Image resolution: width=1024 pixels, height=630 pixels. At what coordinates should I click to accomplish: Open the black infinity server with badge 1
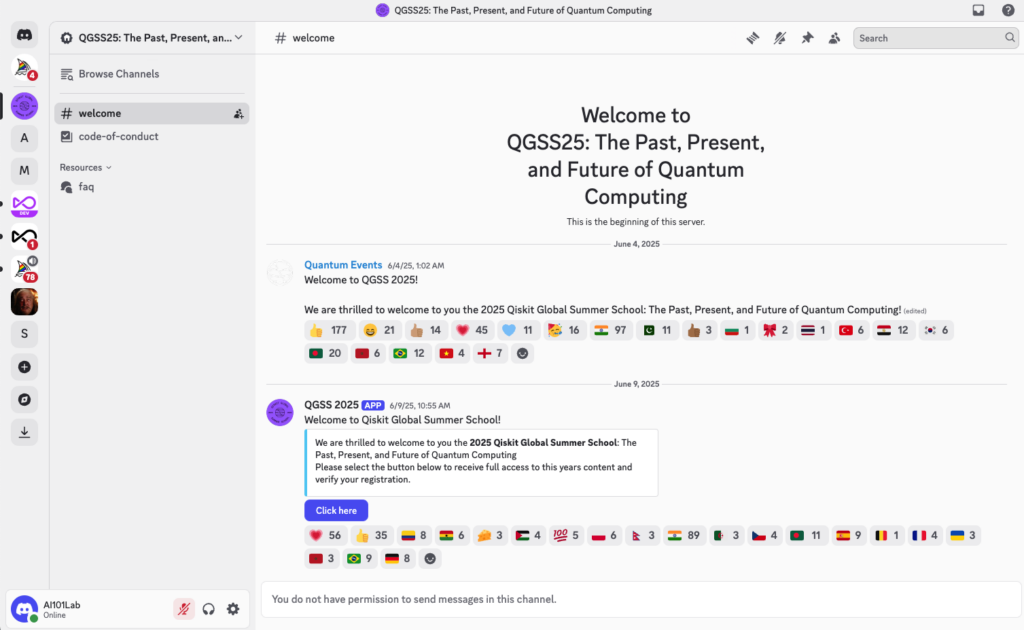point(24,237)
